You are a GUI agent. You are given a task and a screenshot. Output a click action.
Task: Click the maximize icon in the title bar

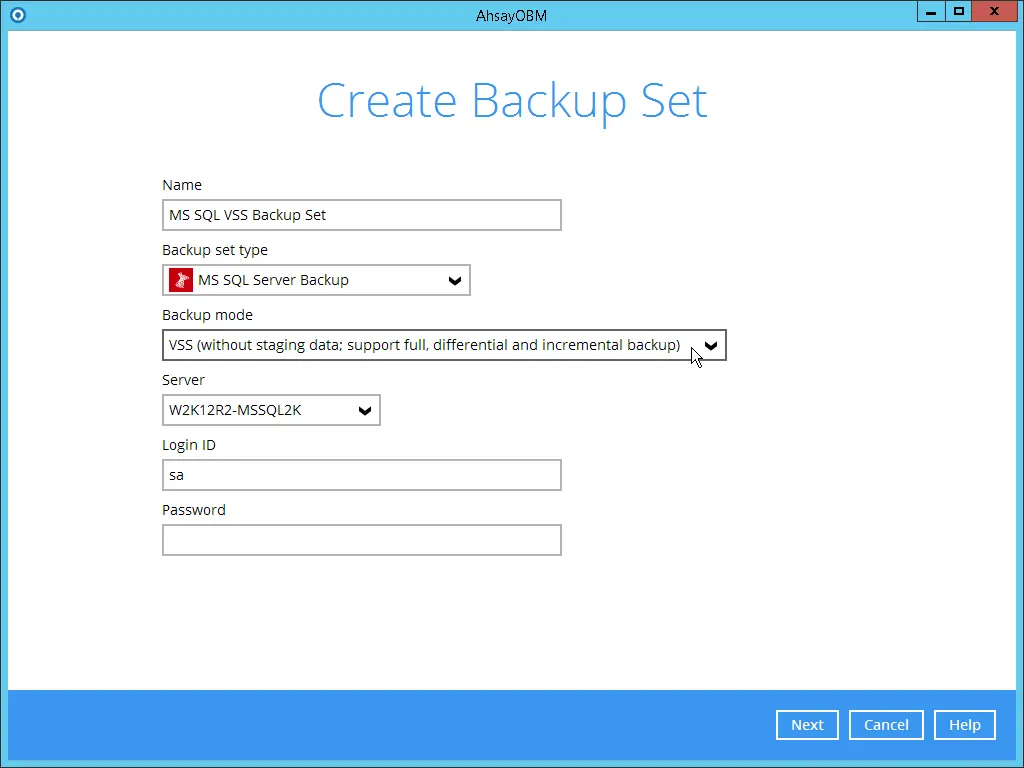pyautogui.click(x=958, y=11)
